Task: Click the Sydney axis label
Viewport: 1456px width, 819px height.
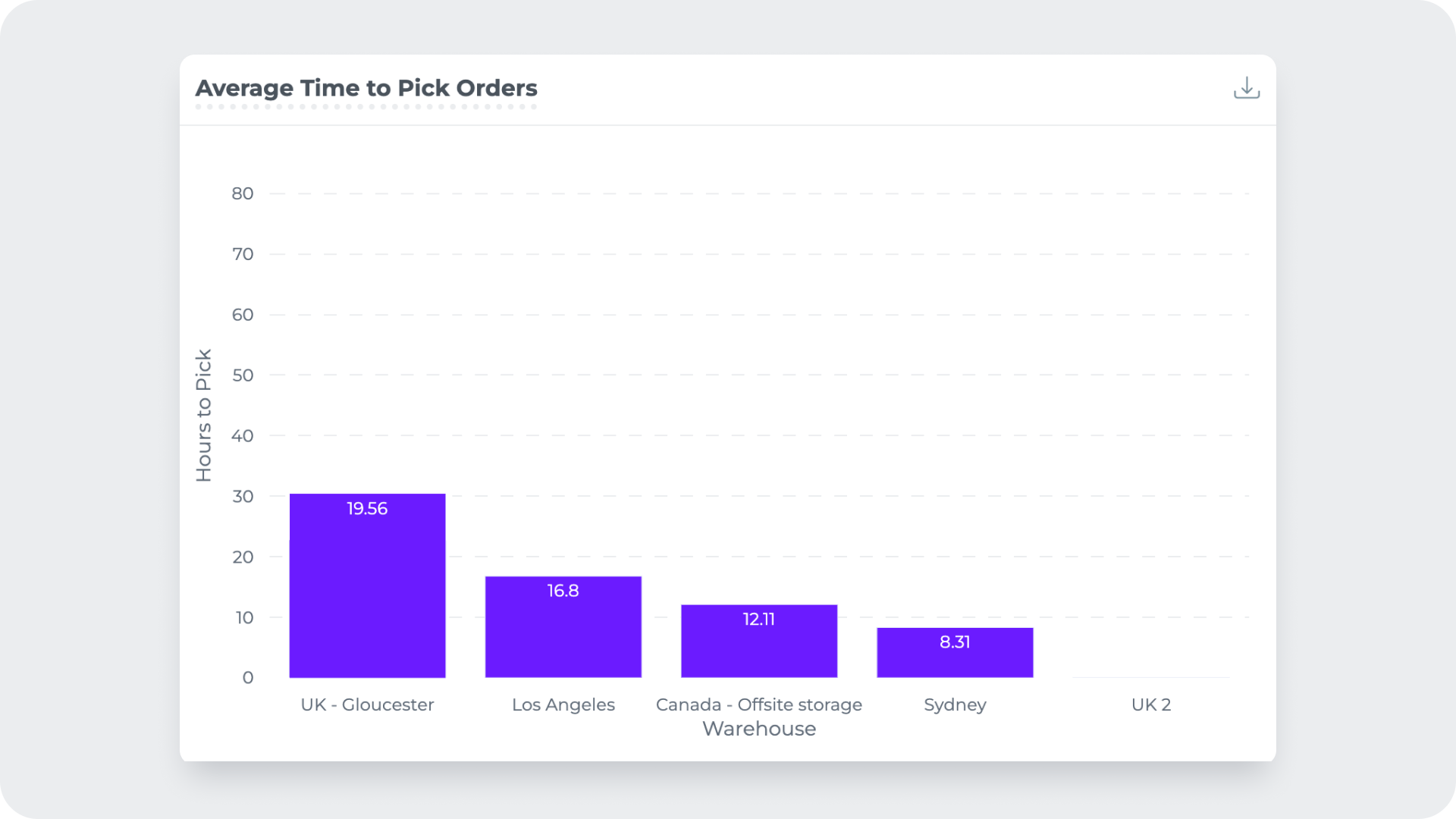Action: tap(954, 704)
